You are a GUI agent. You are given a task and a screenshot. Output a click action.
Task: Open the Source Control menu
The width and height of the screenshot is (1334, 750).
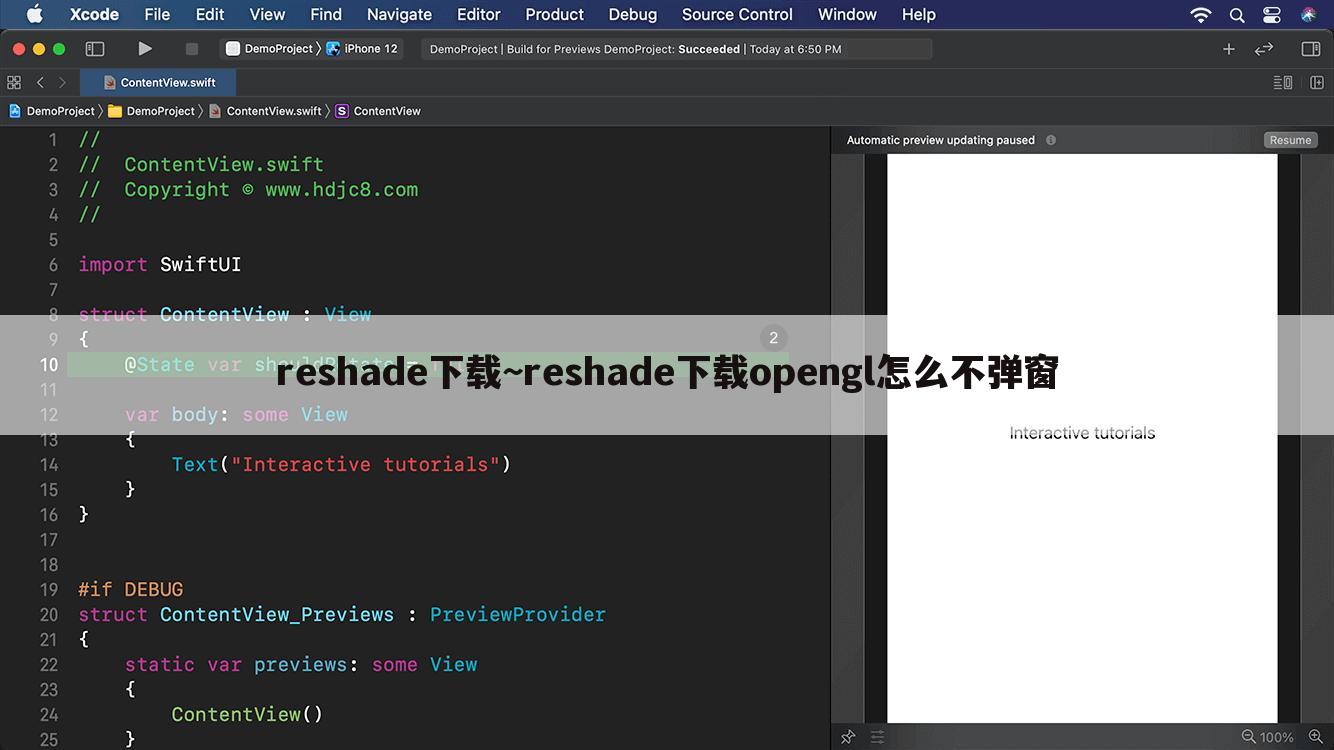[737, 14]
